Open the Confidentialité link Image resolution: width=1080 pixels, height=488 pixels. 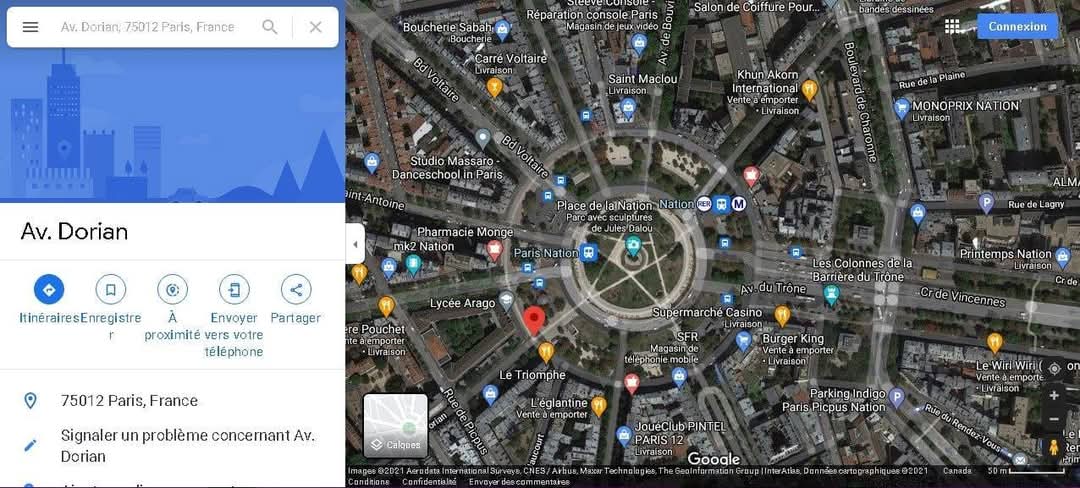[x=429, y=482]
